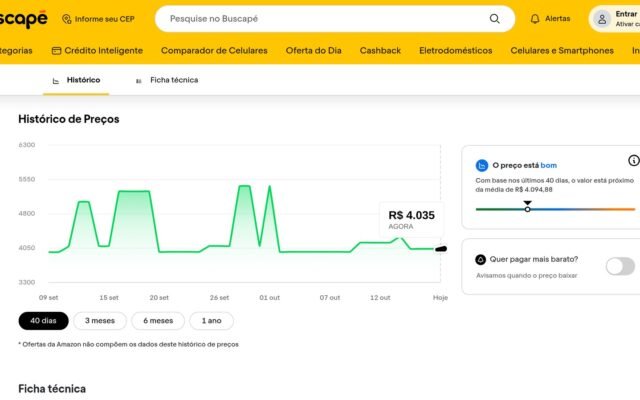This screenshot has height=400, width=640.
Task: Click the info icon in price card
Action: [633, 160]
